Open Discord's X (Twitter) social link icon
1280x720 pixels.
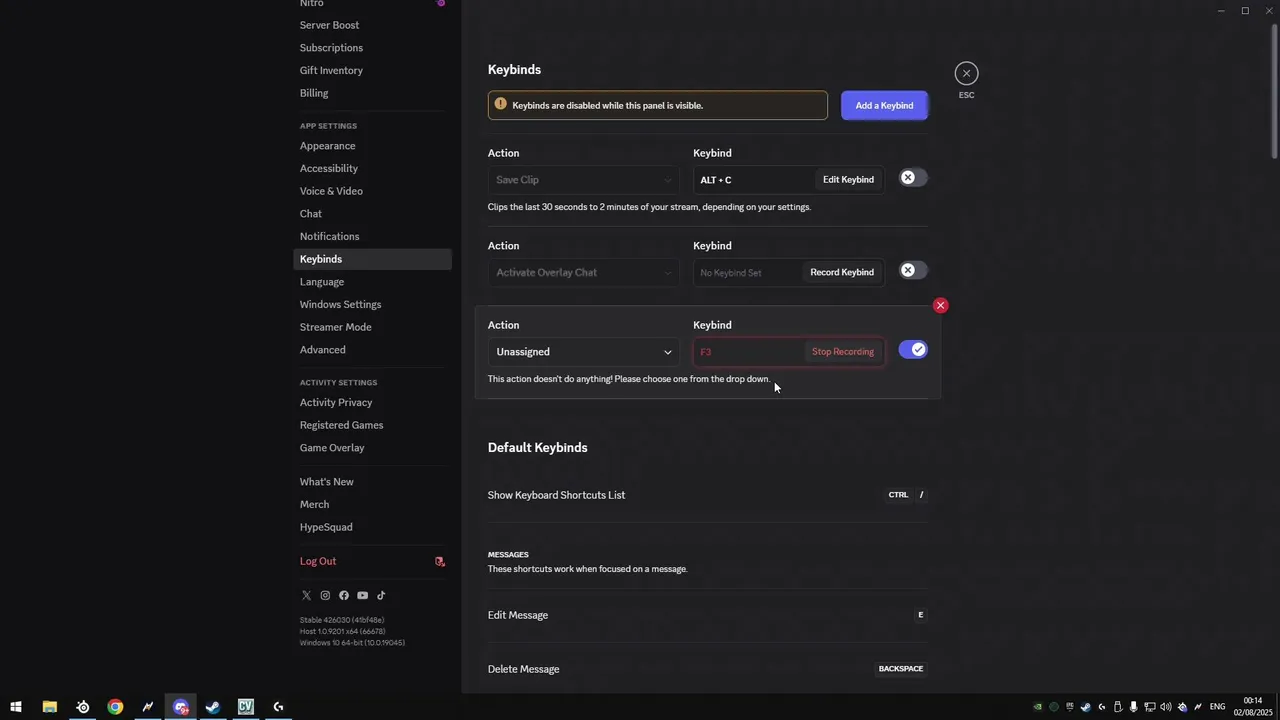click(x=306, y=596)
